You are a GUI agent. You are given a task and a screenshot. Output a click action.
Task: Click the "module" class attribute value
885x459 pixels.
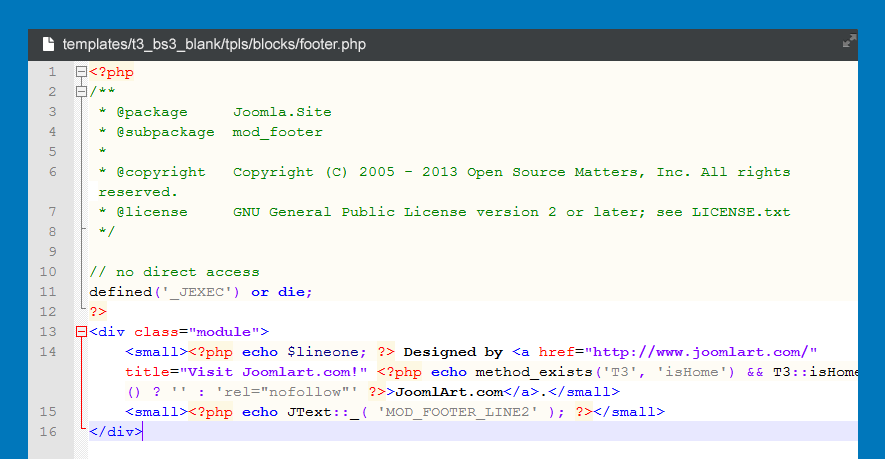(225, 332)
